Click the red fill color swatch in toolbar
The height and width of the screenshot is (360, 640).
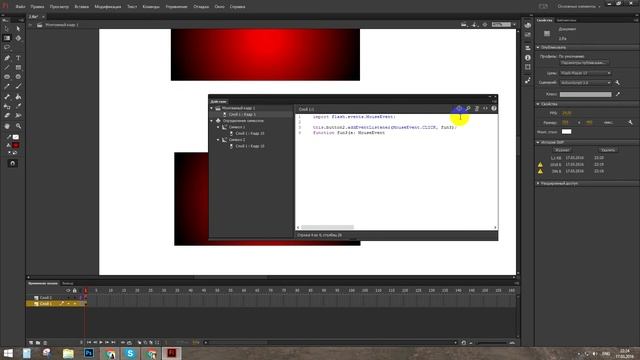[16, 145]
